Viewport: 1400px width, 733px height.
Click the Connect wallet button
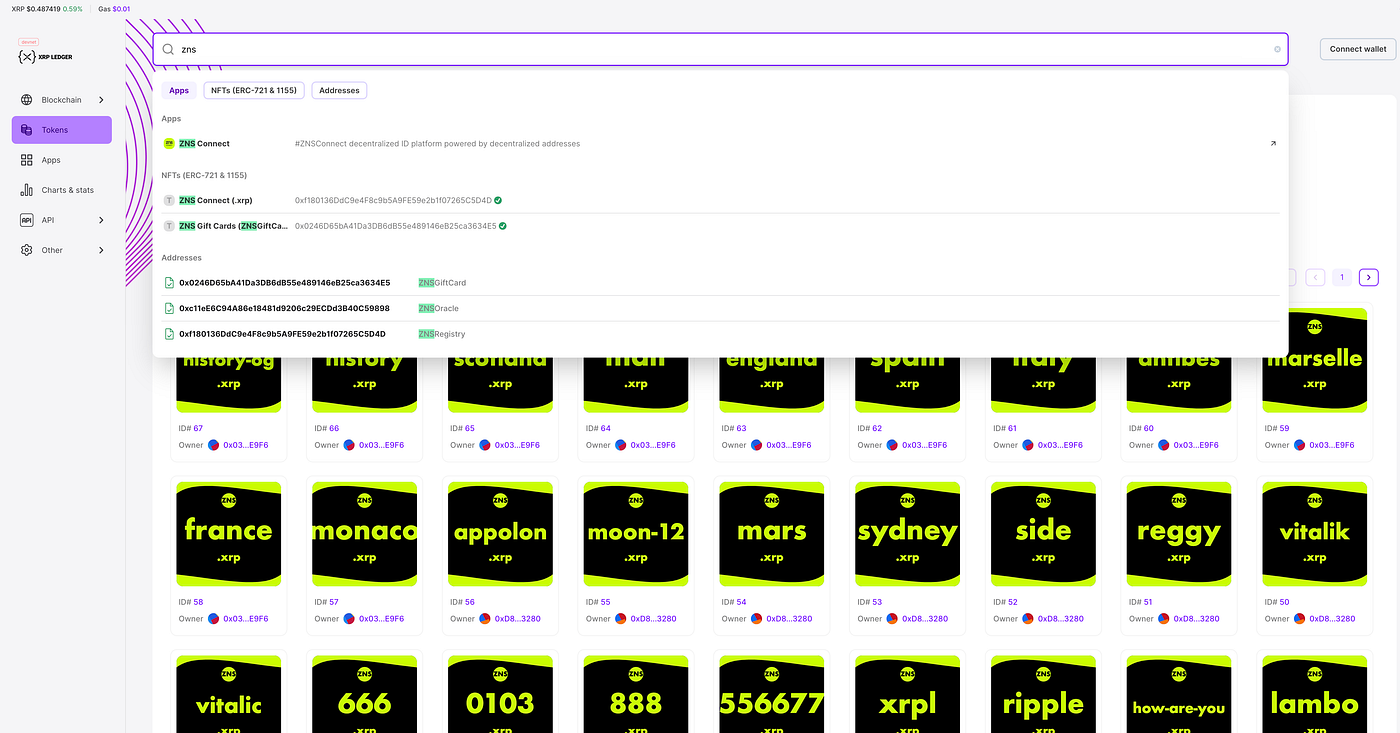(x=1358, y=49)
